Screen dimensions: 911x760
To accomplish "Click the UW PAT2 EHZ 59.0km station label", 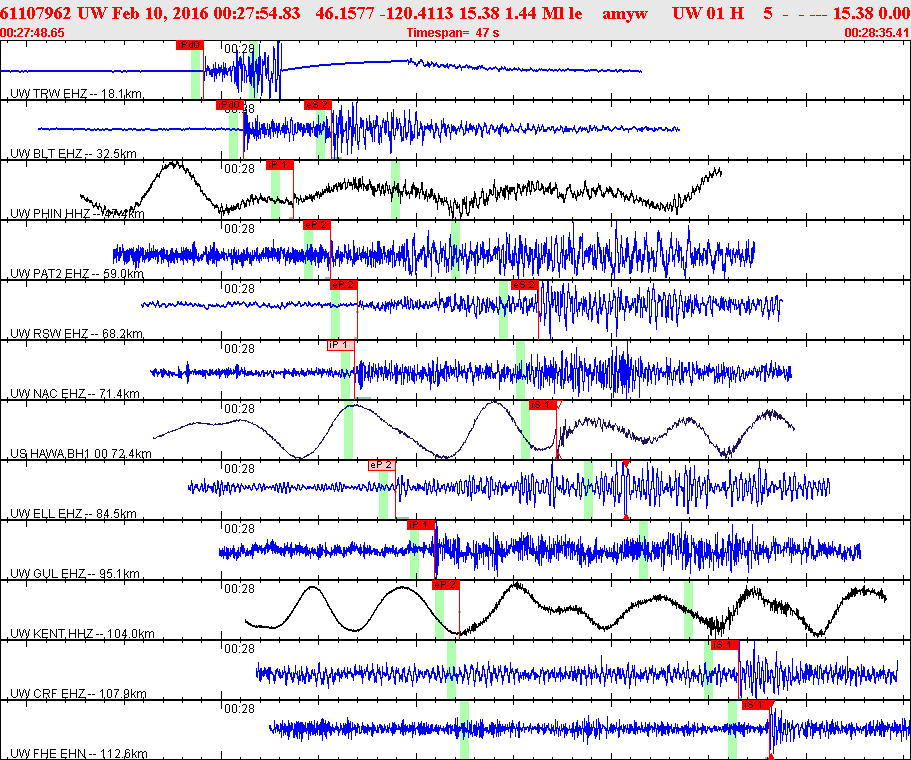I will tap(77, 274).
